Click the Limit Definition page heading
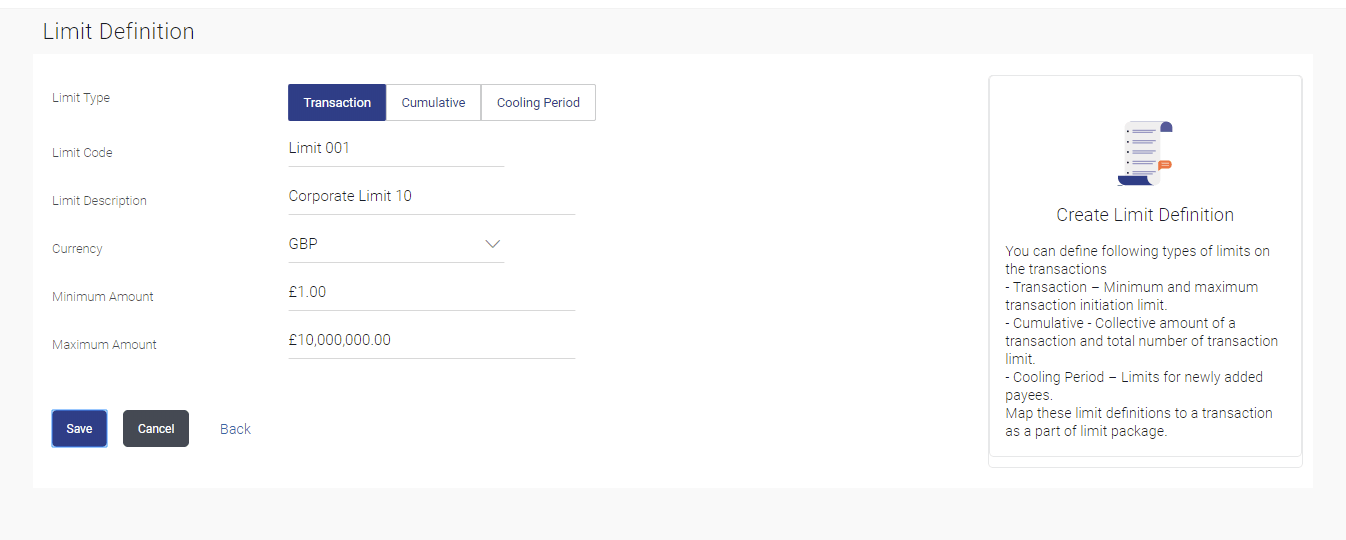The image size is (1346, 540). pyautogui.click(x=118, y=31)
